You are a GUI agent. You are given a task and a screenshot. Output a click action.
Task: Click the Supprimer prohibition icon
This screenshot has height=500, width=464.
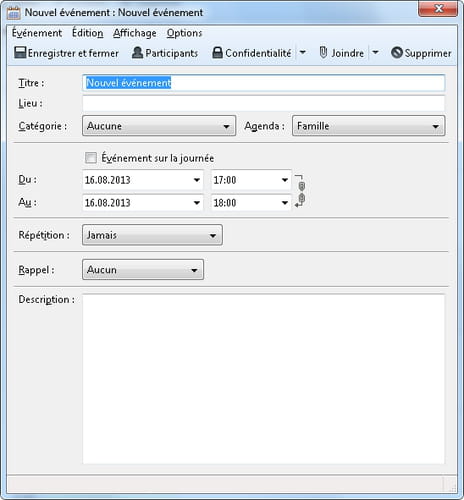(x=397, y=52)
